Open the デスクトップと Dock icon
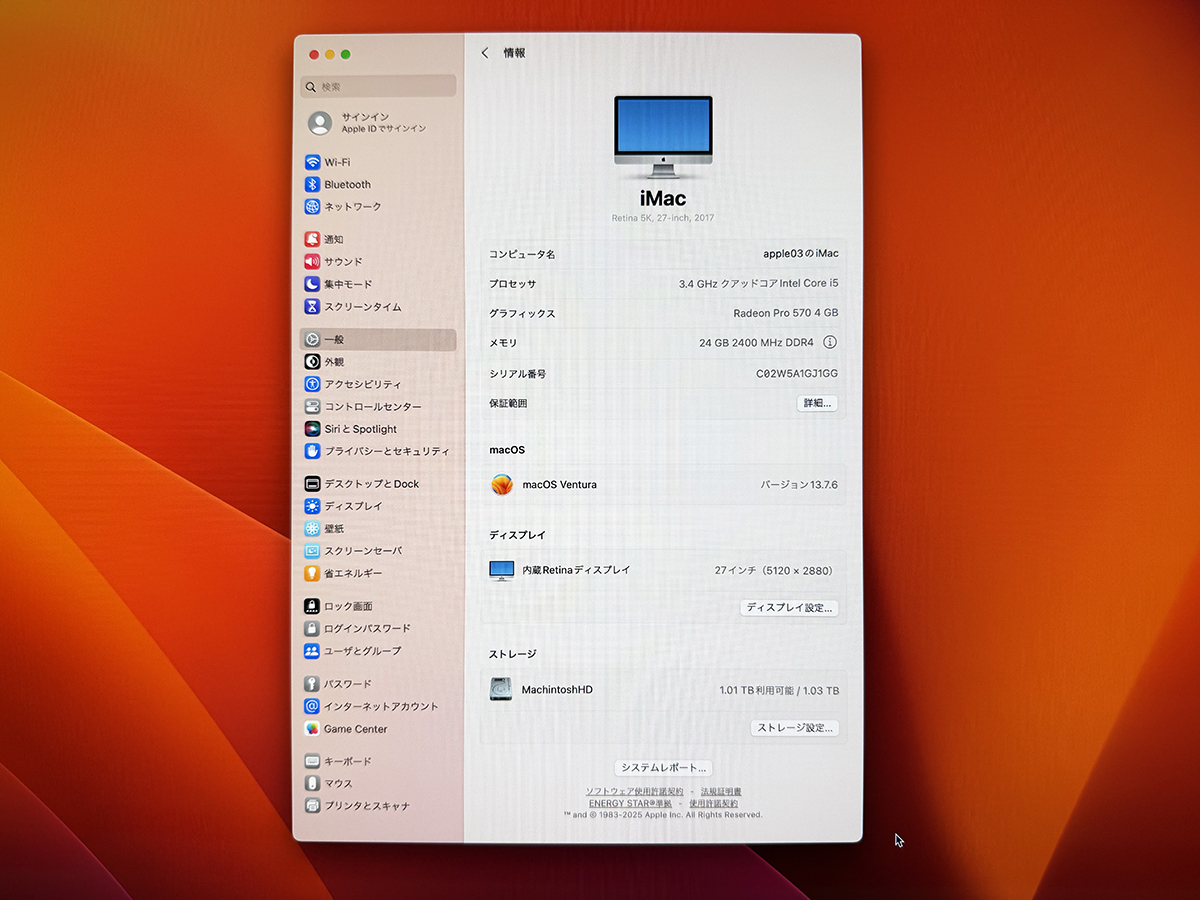1200x900 pixels. point(313,484)
